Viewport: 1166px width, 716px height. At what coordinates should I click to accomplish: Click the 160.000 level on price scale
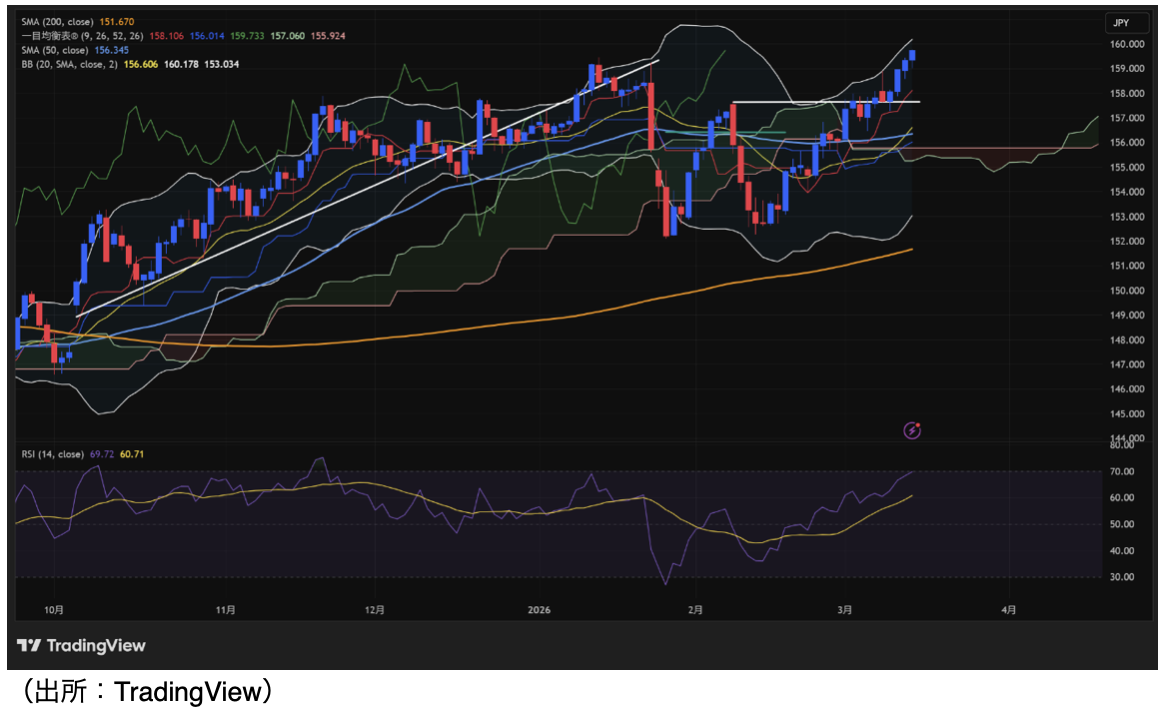click(1126, 44)
